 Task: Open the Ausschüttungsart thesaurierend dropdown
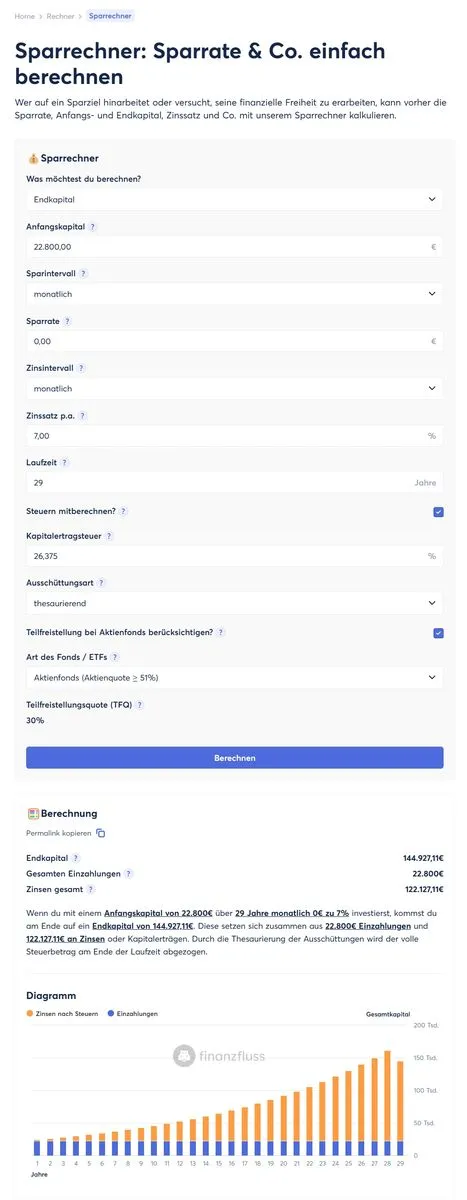pyautogui.click(x=235, y=603)
